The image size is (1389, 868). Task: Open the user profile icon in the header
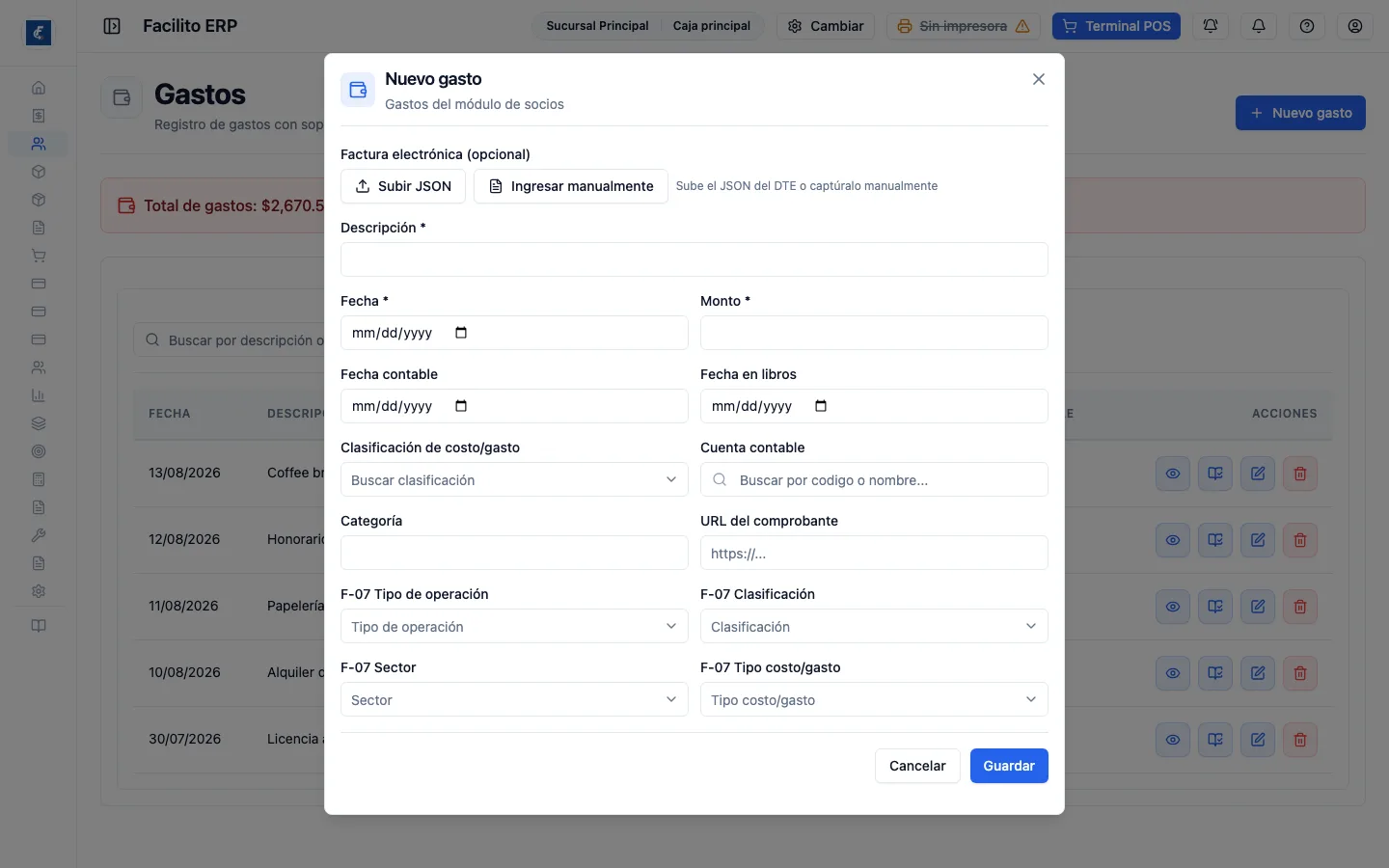(x=1355, y=26)
